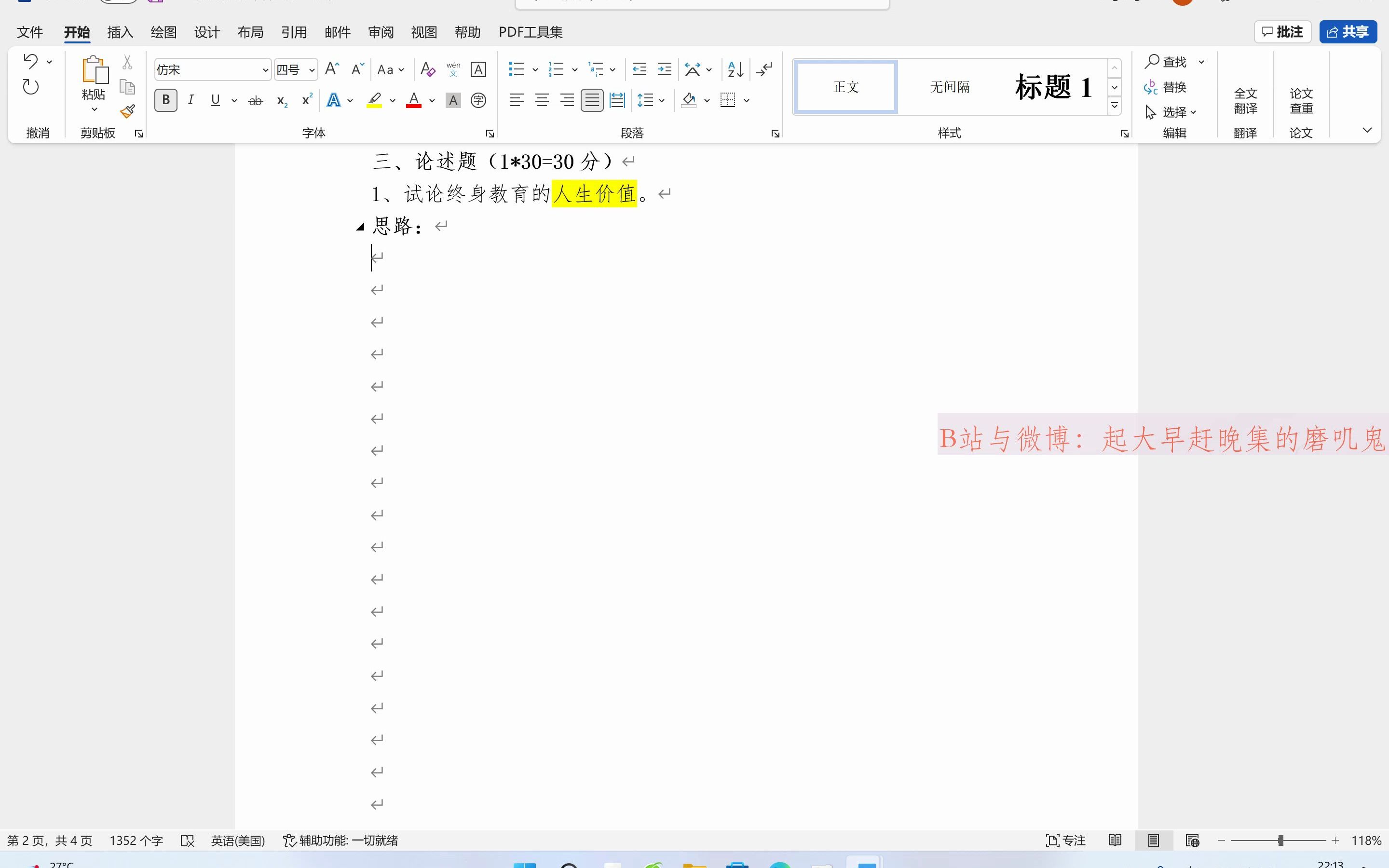The height and width of the screenshot is (868, 1389).
Task: Open the phonetic guide (wén) tool
Action: coord(453,69)
